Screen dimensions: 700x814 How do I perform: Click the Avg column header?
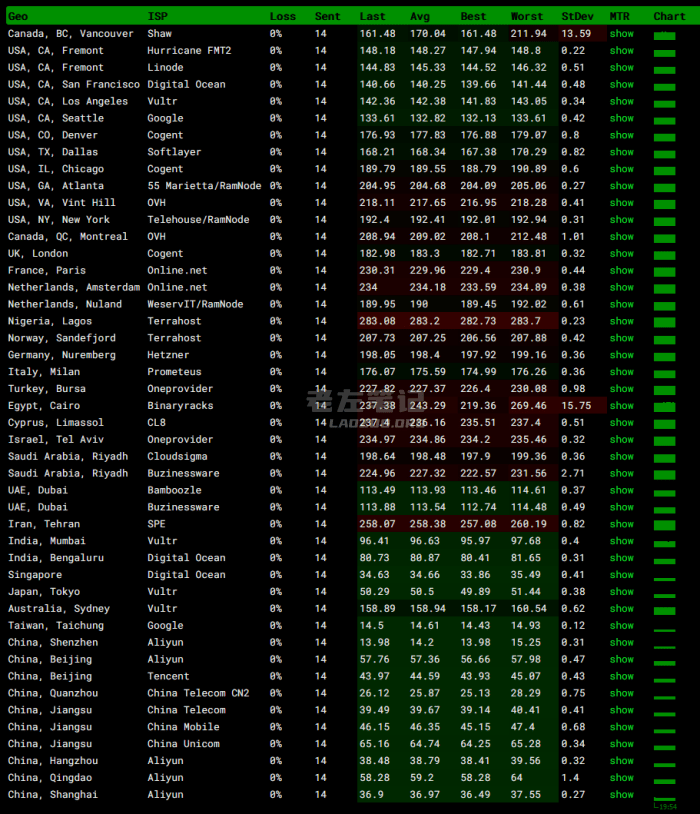420,17
